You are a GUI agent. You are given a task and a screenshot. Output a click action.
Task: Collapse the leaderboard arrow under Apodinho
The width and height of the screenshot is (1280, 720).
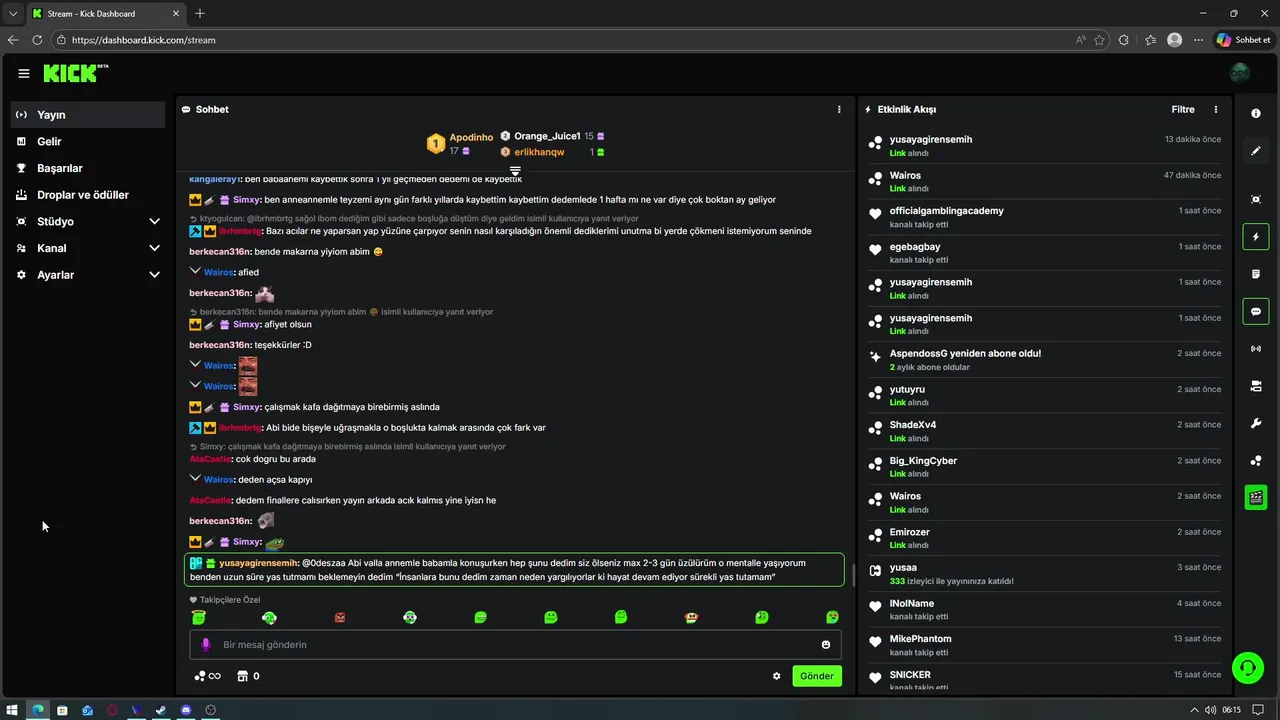coord(515,171)
